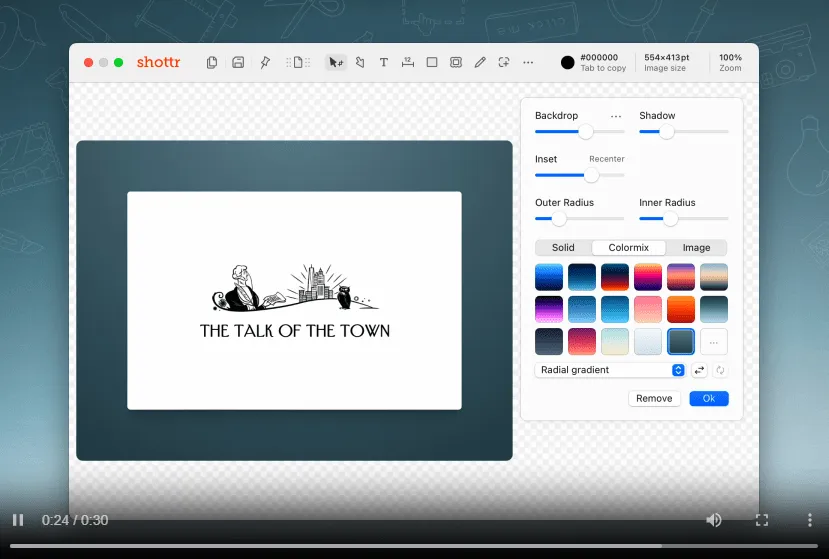Click the Backdrop slider knob
Image resolution: width=829 pixels, height=559 pixels.
click(585, 132)
